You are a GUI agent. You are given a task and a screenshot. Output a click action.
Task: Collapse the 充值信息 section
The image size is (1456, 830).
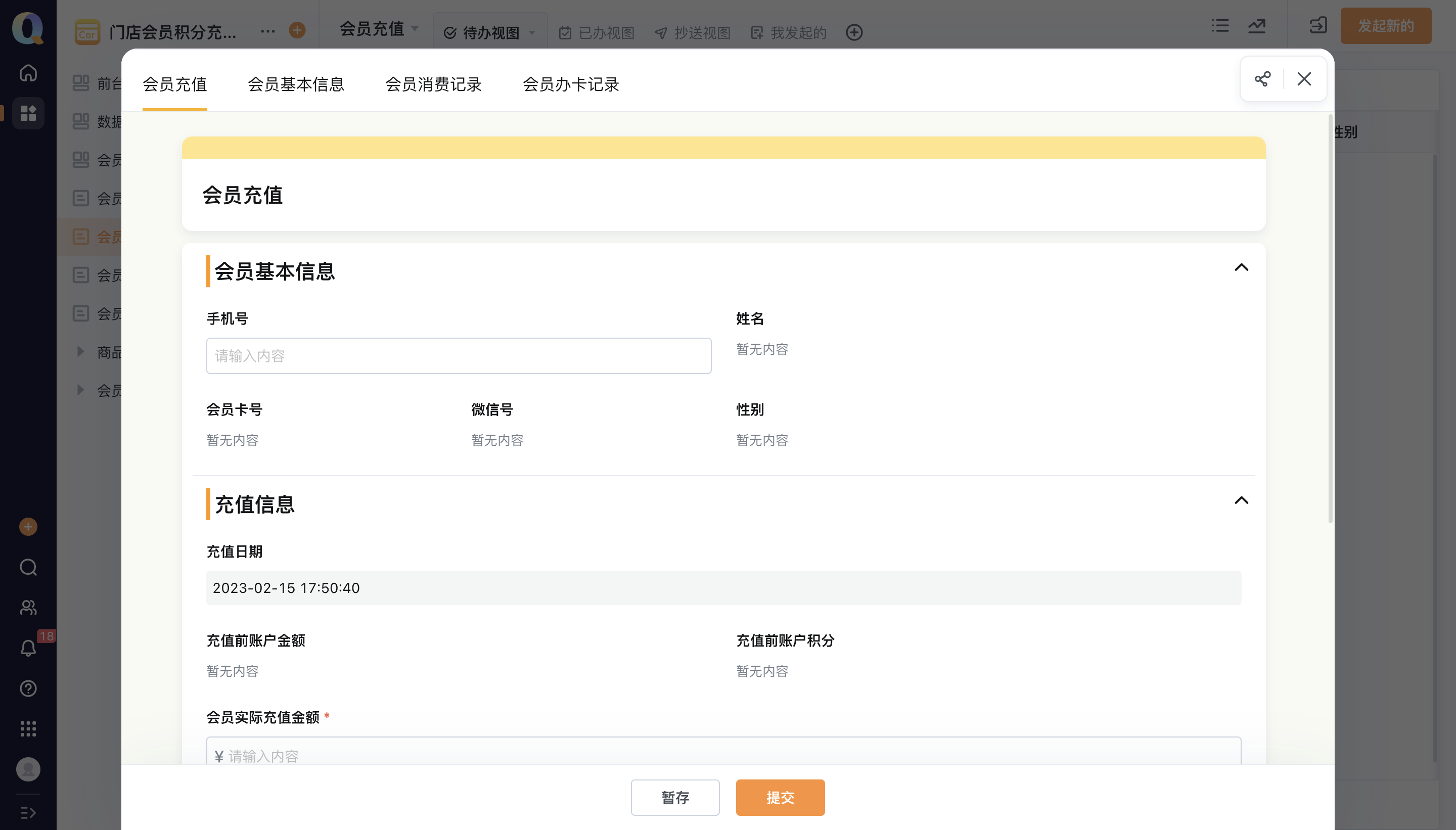[x=1241, y=500]
